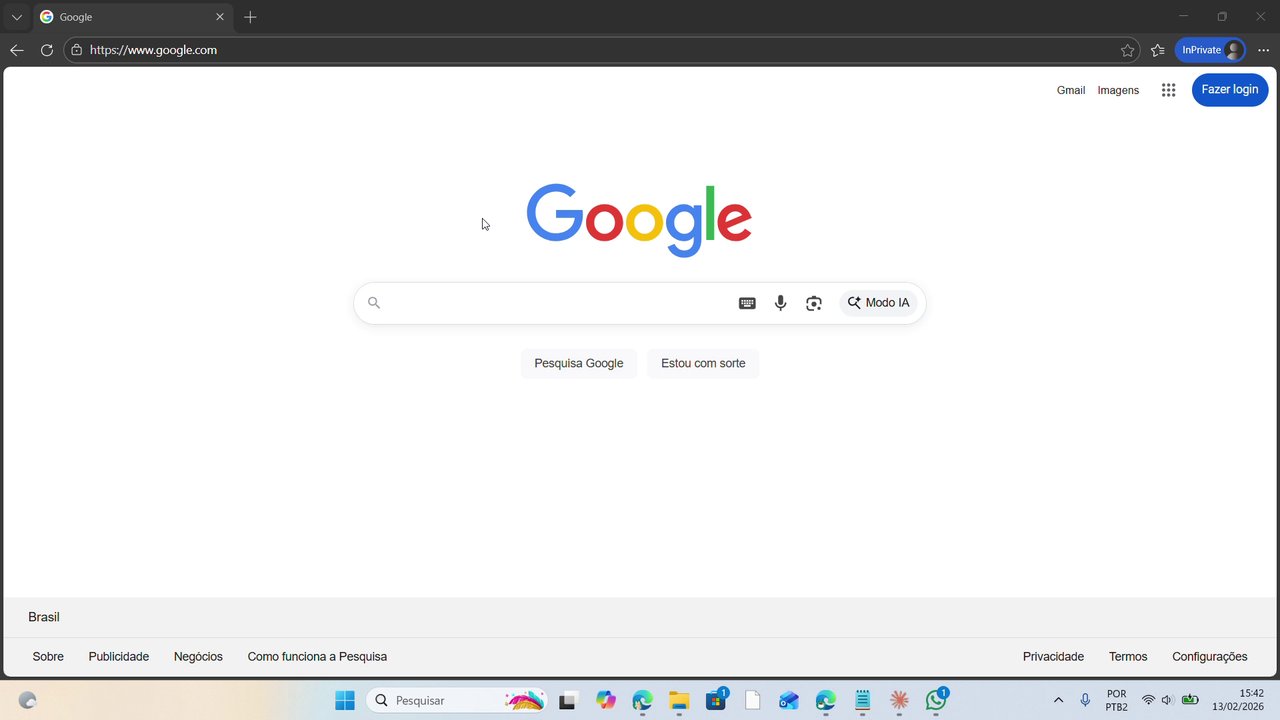Open the Wi-Fi network tray icon
1280x720 pixels.
coord(1148,700)
